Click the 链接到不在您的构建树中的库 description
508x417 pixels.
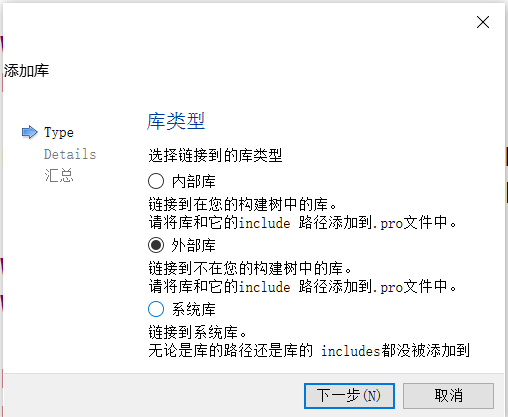pos(250,268)
